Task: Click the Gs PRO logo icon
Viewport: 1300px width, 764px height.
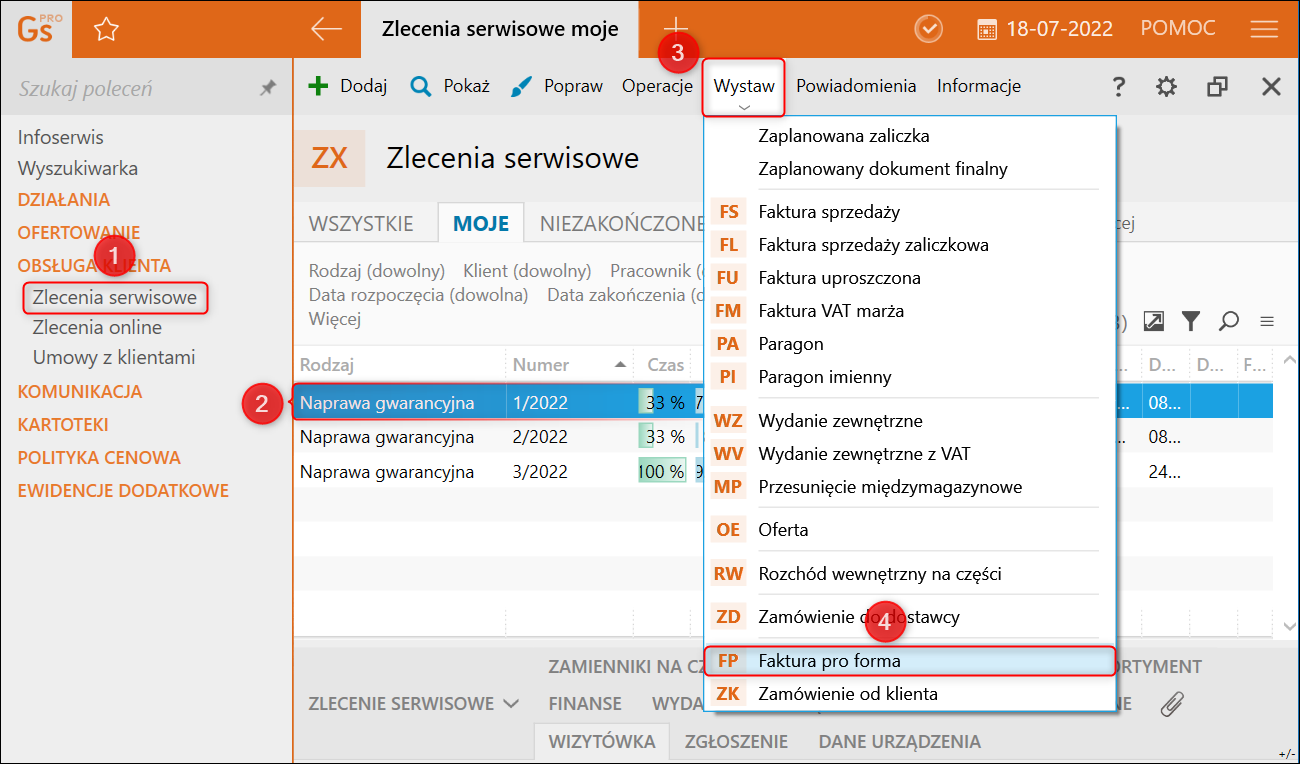Action: (x=39, y=29)
